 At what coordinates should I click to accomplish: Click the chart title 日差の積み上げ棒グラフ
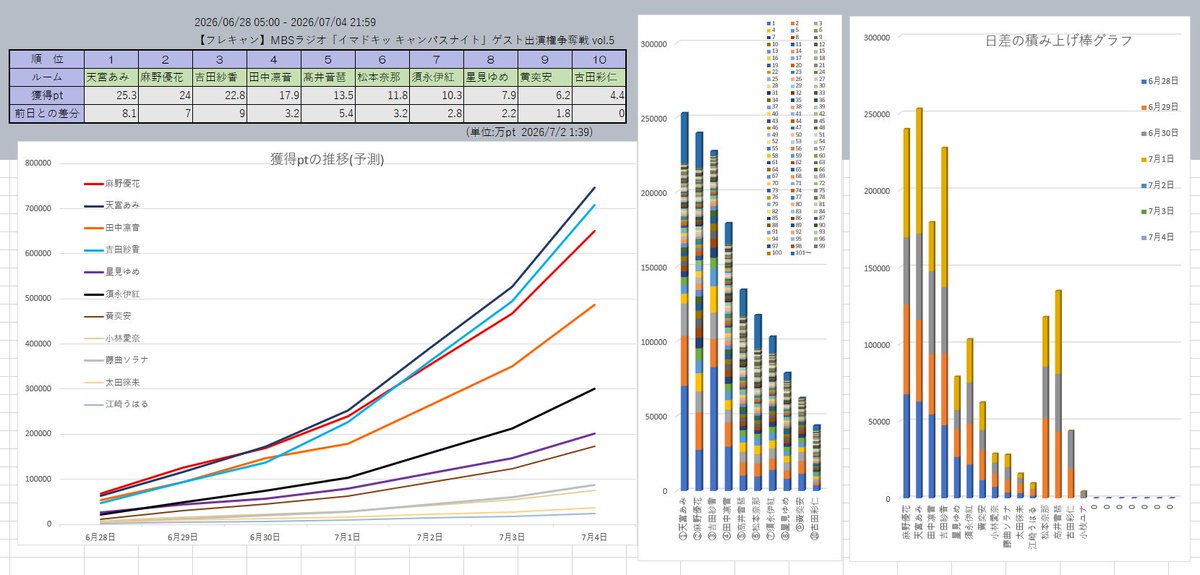[x=1058, y=41]
